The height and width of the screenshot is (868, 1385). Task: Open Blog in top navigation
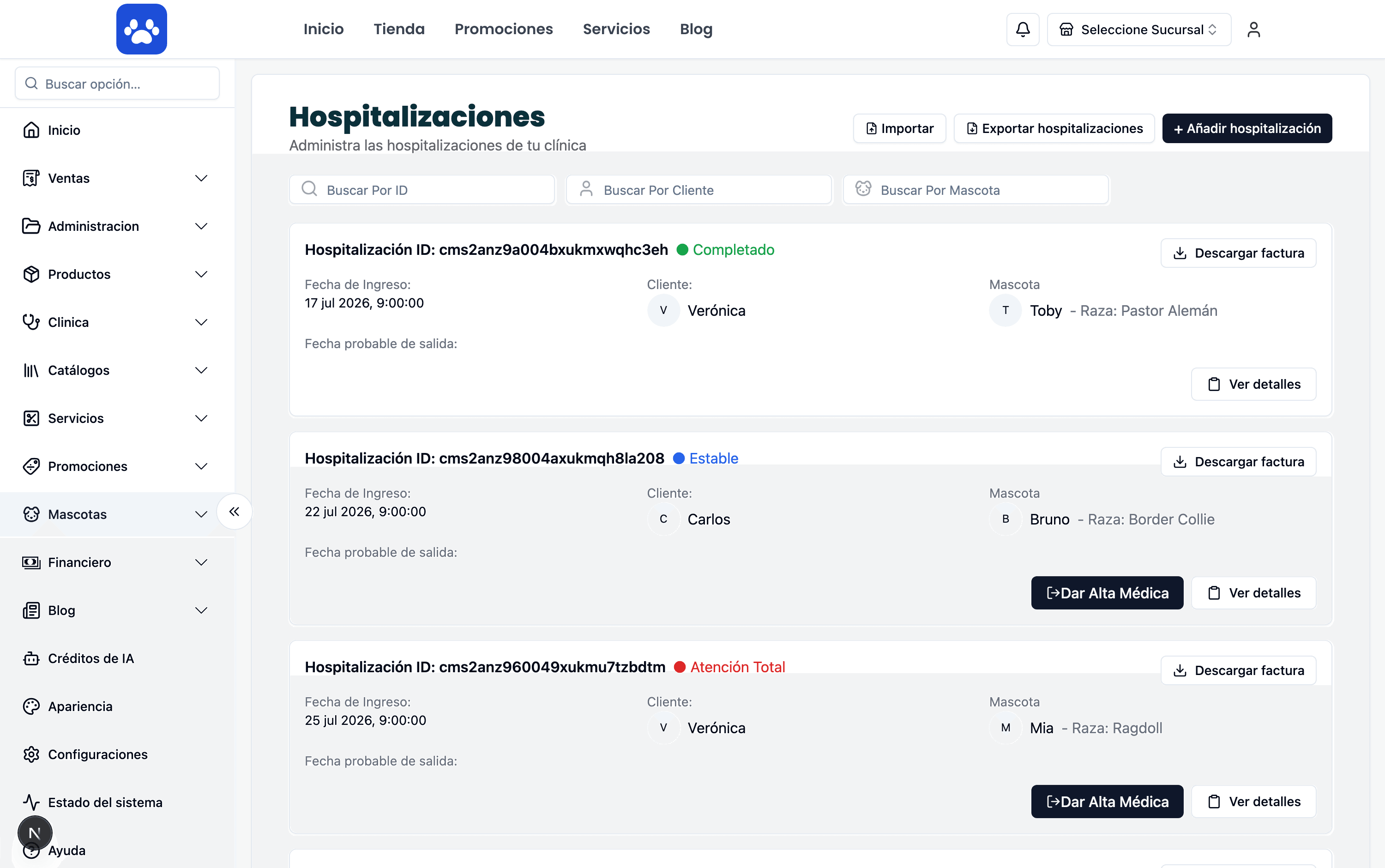coord(696,29)
